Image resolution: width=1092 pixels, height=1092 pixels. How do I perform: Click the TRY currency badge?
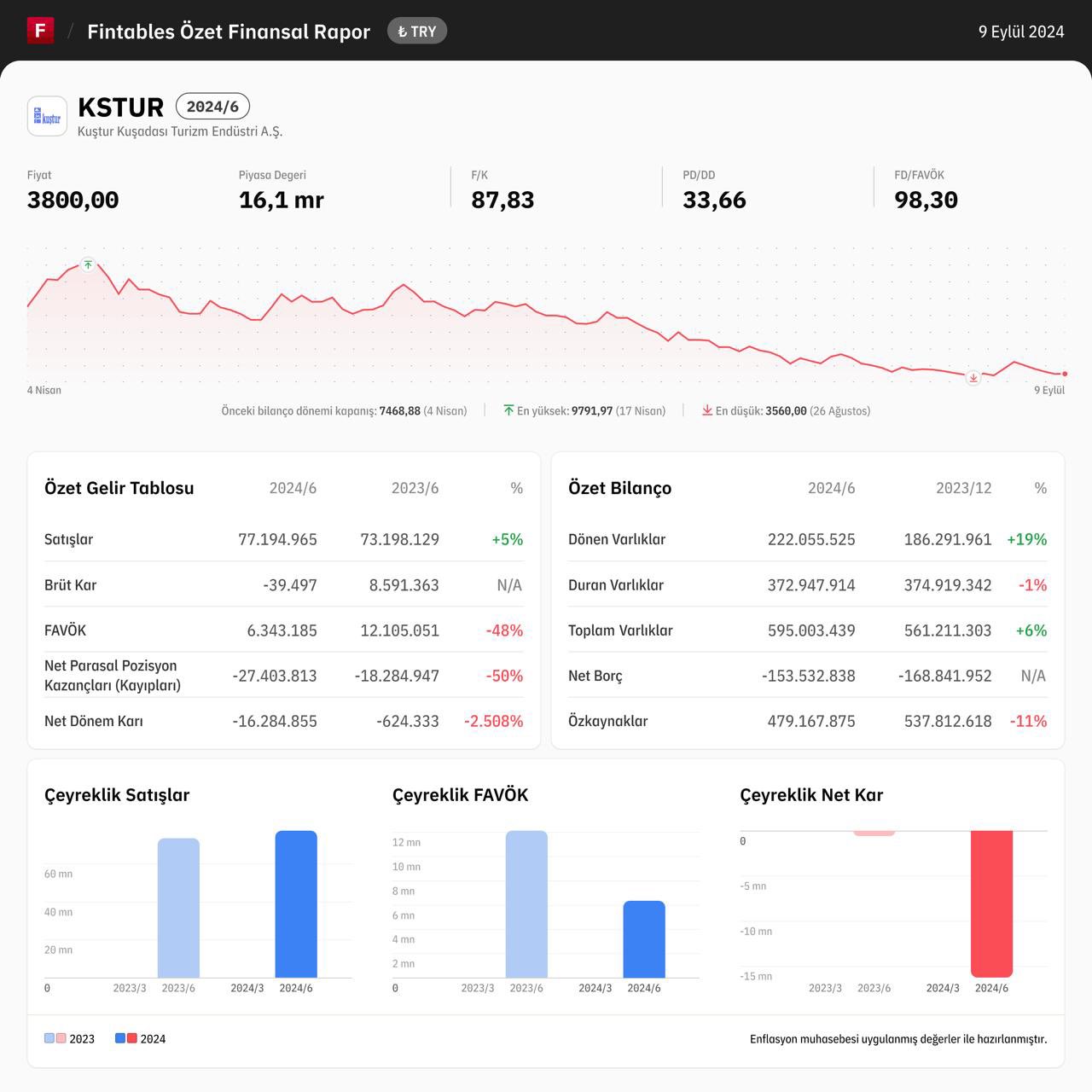(416, 32)
